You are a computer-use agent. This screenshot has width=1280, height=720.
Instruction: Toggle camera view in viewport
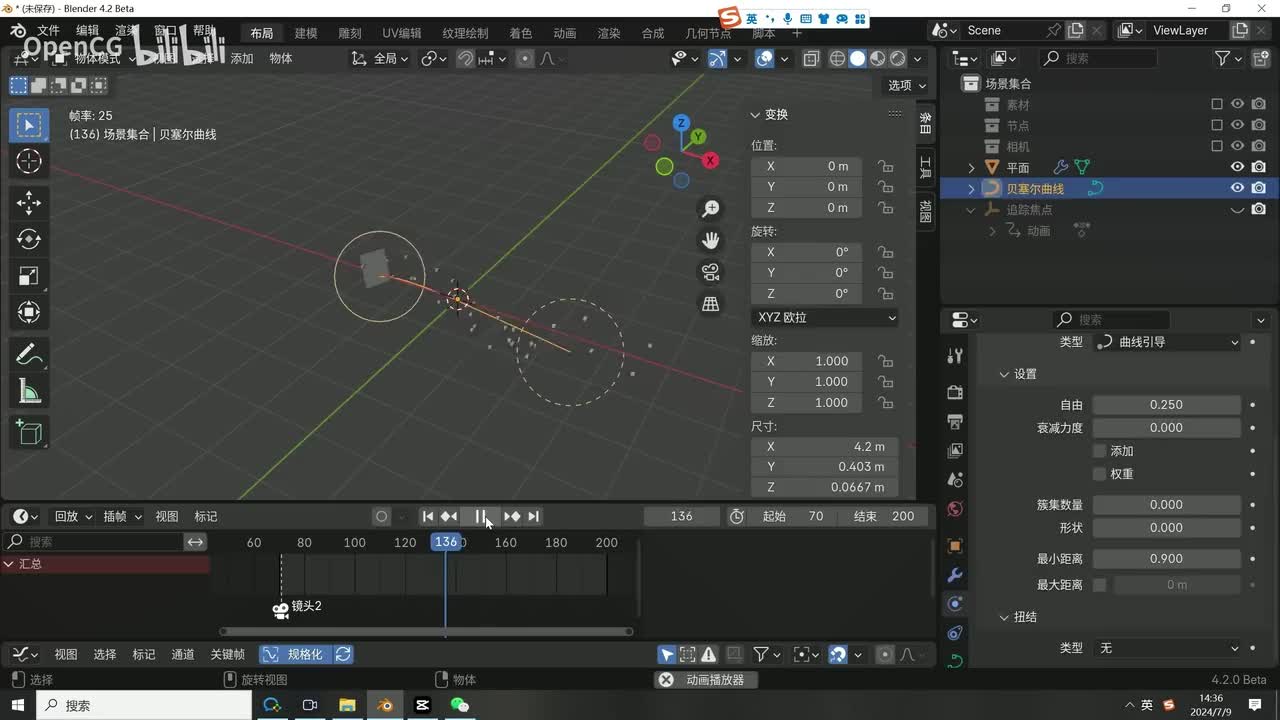click(x=711, y=272)
